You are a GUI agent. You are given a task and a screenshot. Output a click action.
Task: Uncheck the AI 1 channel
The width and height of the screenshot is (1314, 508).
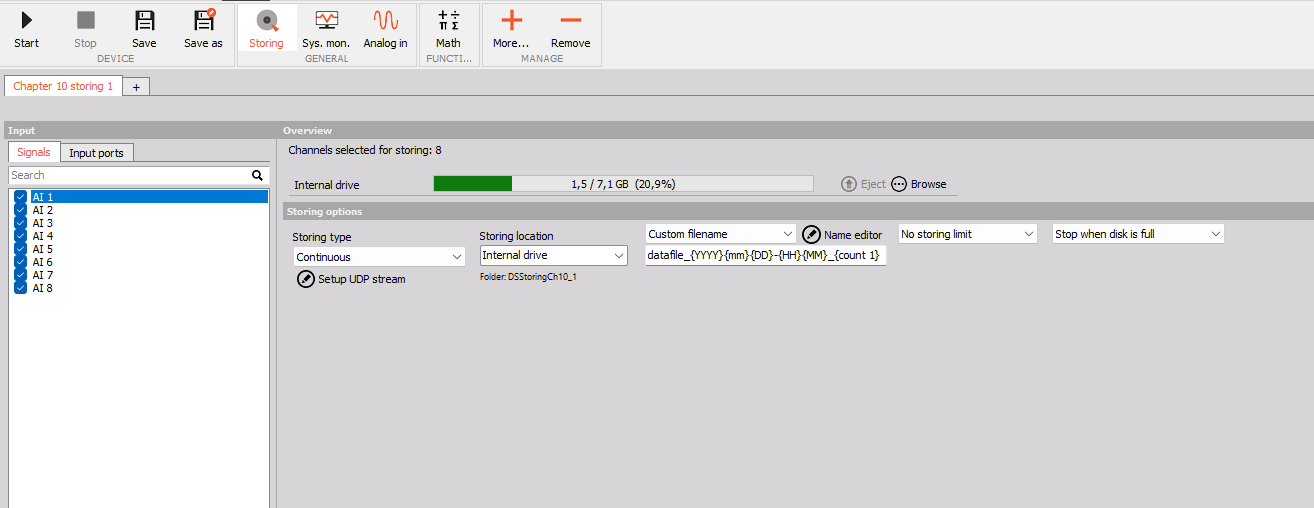coord(20,197)
